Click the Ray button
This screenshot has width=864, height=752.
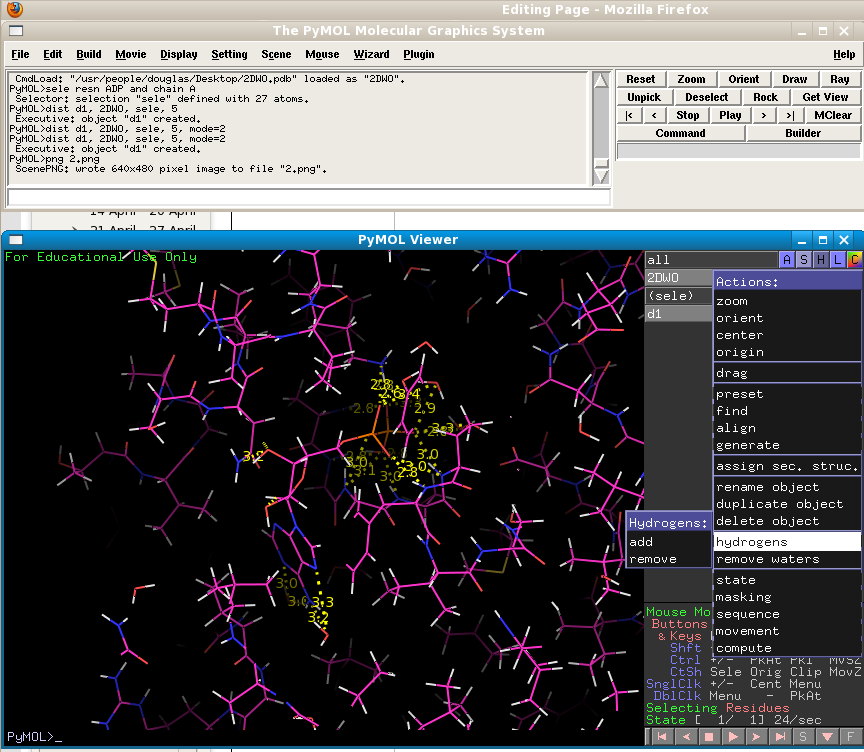click(842, 78)
